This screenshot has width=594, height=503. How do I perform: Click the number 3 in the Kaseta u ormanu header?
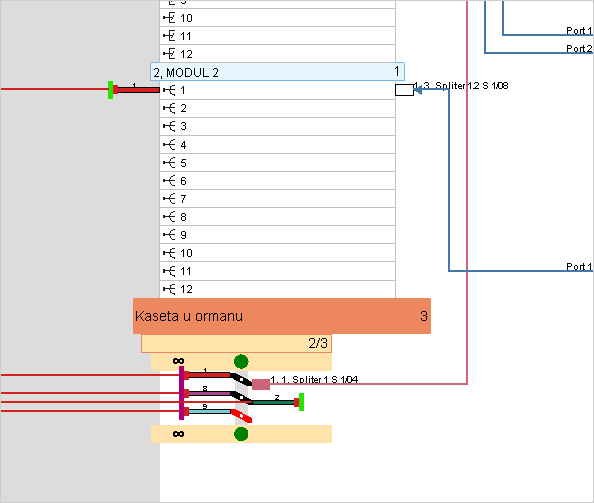(x=424, y=316)
